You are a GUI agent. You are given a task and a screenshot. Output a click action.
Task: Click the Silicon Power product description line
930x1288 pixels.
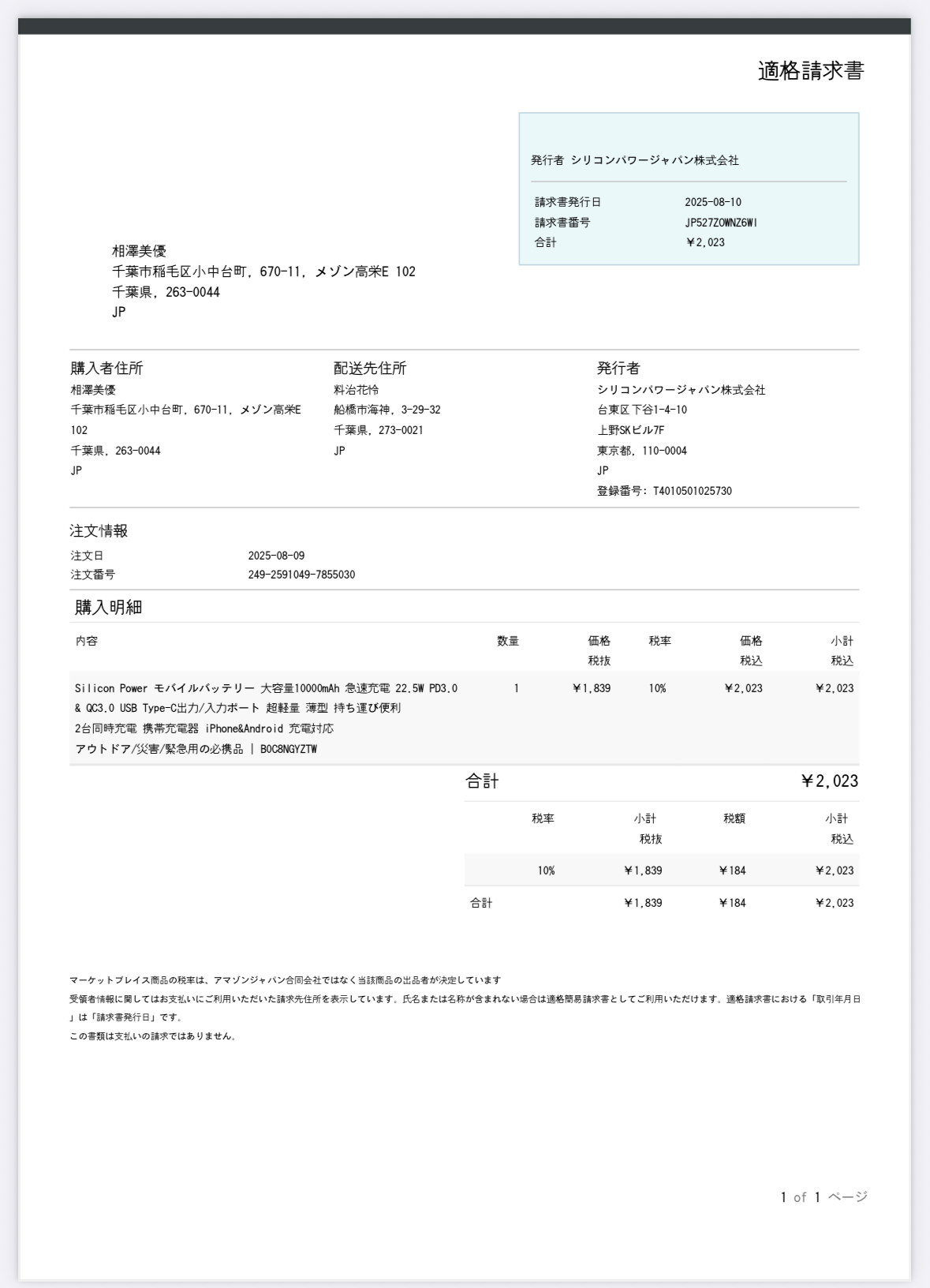tap(266, 688)
